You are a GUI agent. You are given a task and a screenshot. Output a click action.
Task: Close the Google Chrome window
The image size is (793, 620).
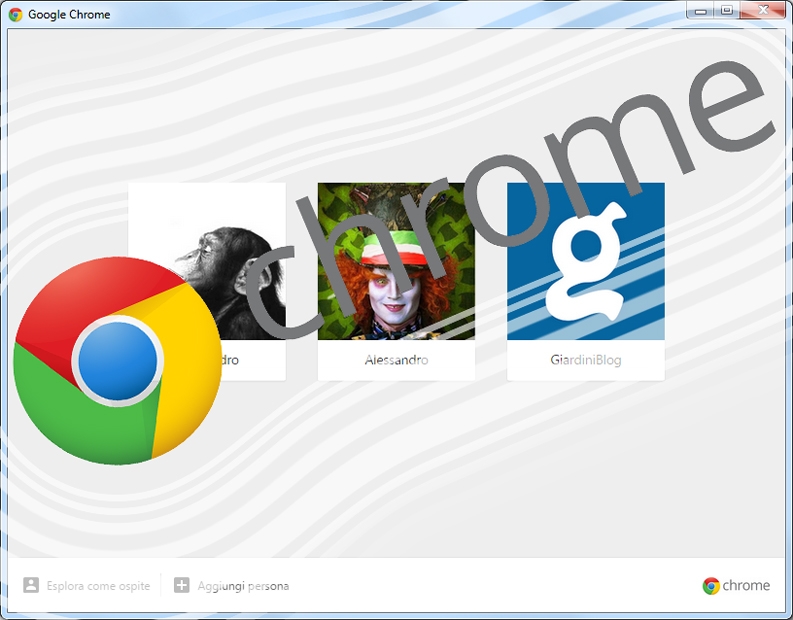click(x=763, y=11)
